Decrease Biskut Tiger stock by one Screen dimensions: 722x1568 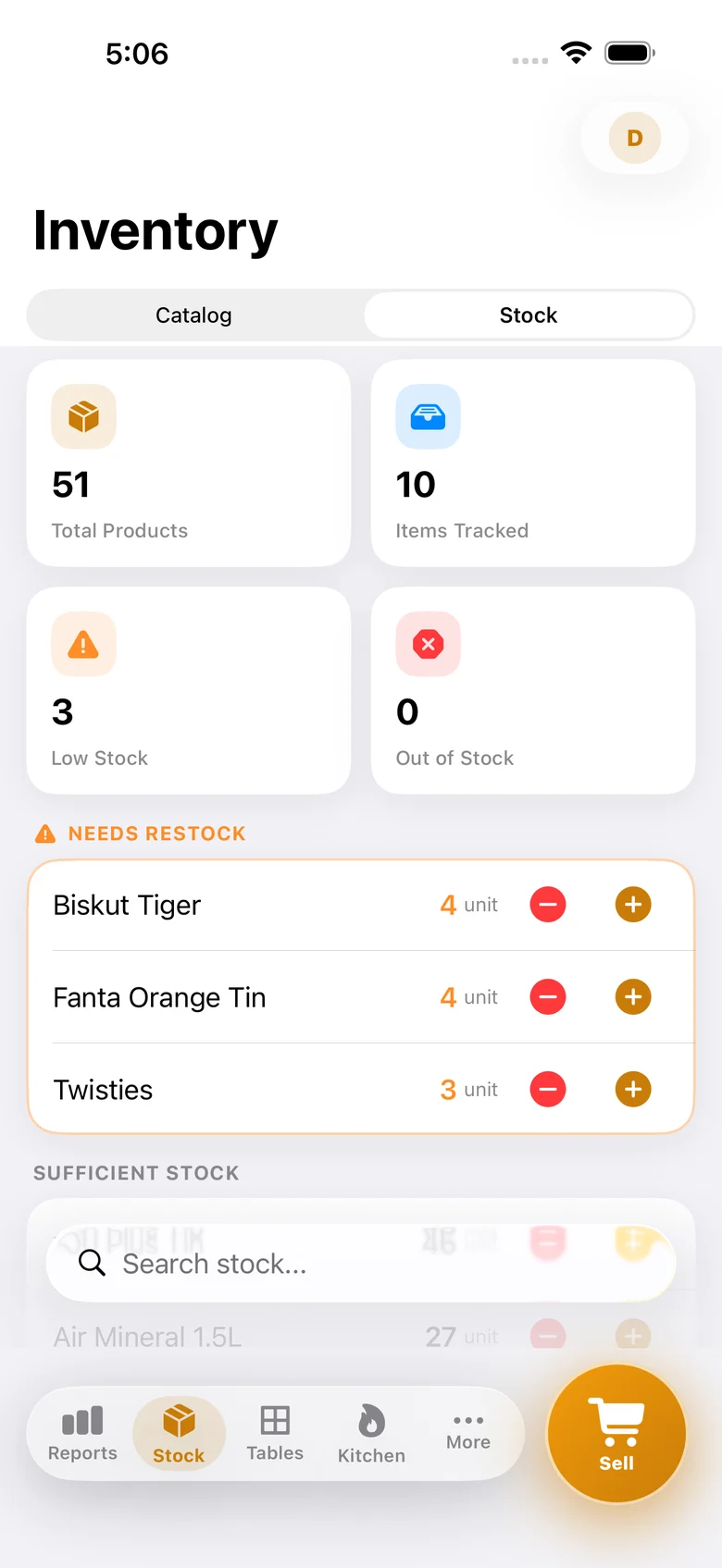(548, 904)
